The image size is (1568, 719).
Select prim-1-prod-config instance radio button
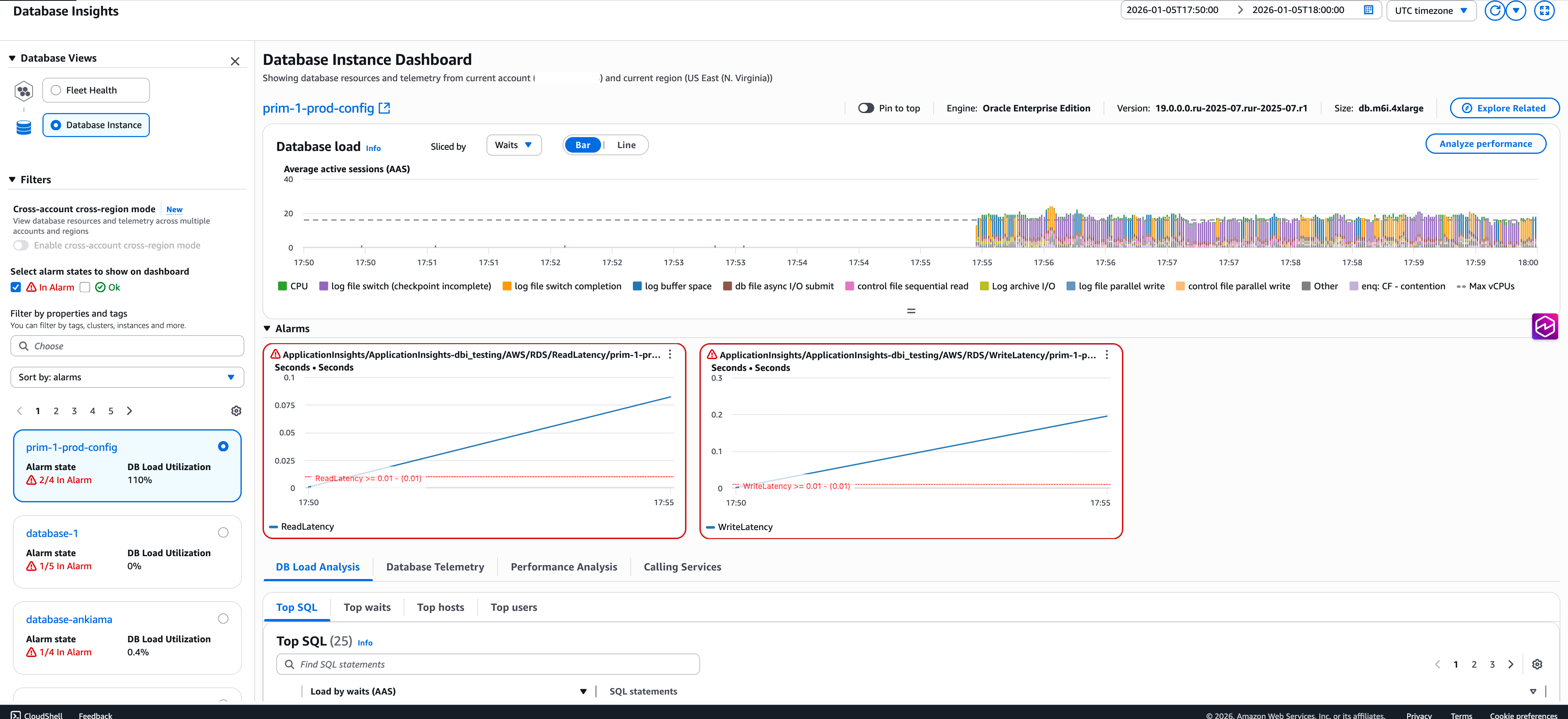coord(223,446)
